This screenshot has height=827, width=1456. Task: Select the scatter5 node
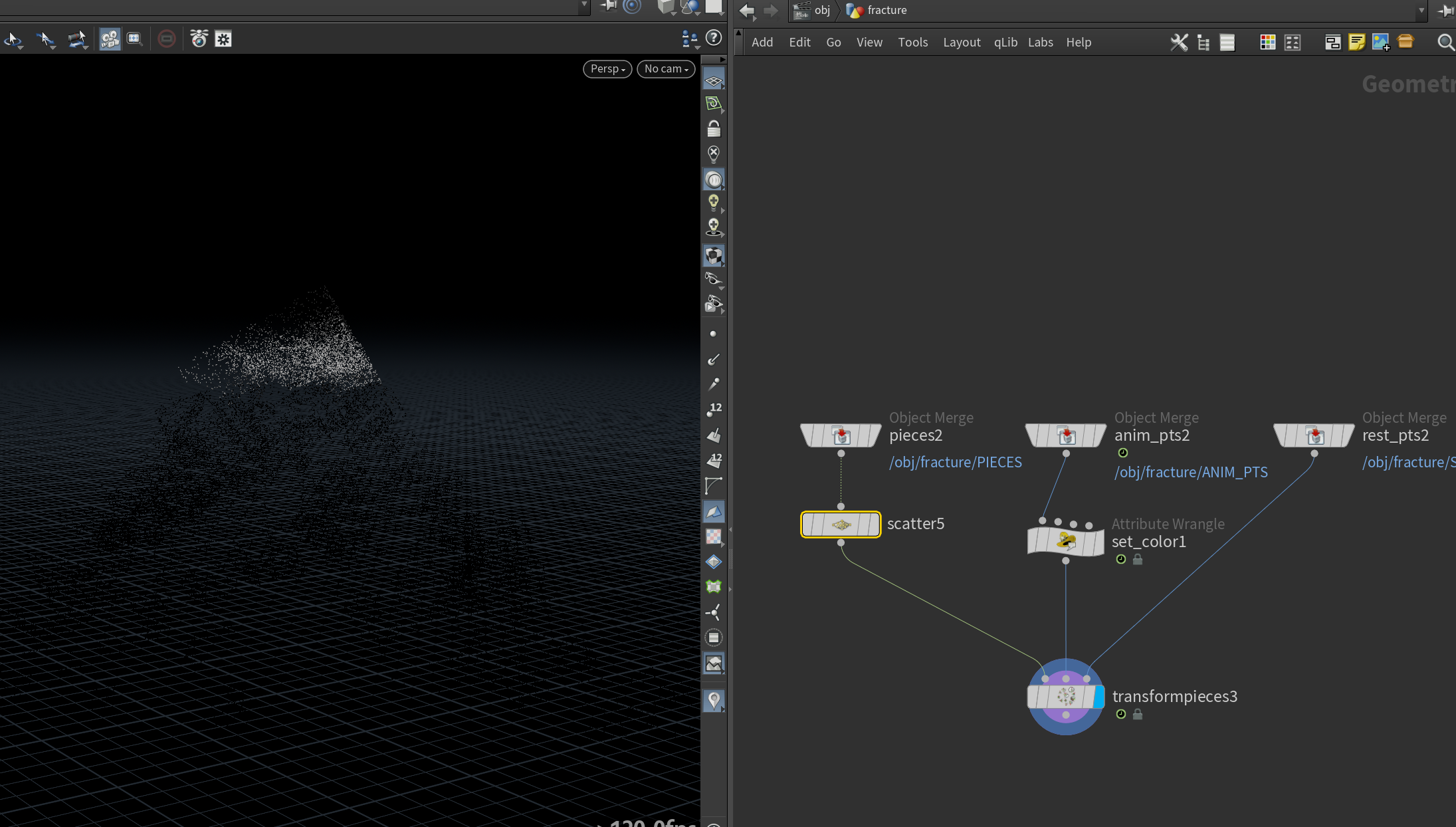click(841, 525)
